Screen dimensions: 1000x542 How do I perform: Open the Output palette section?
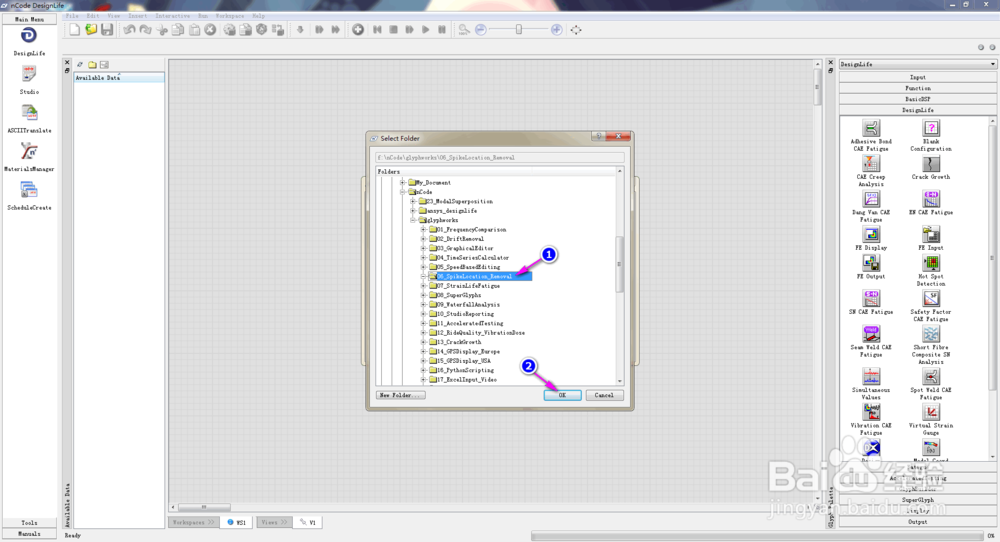pos(918,522)
